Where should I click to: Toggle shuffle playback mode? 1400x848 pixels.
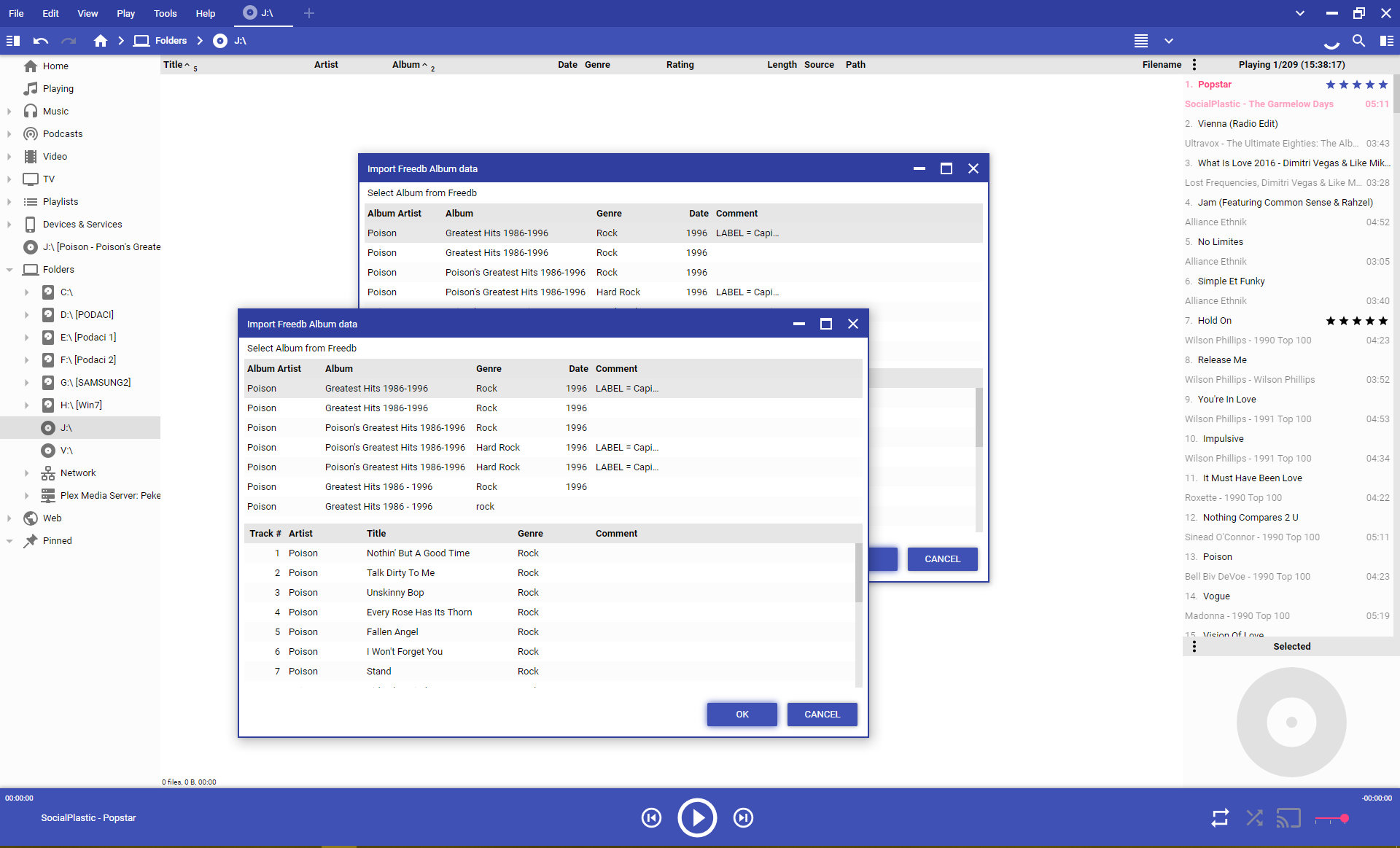[x=1254, y=817]
